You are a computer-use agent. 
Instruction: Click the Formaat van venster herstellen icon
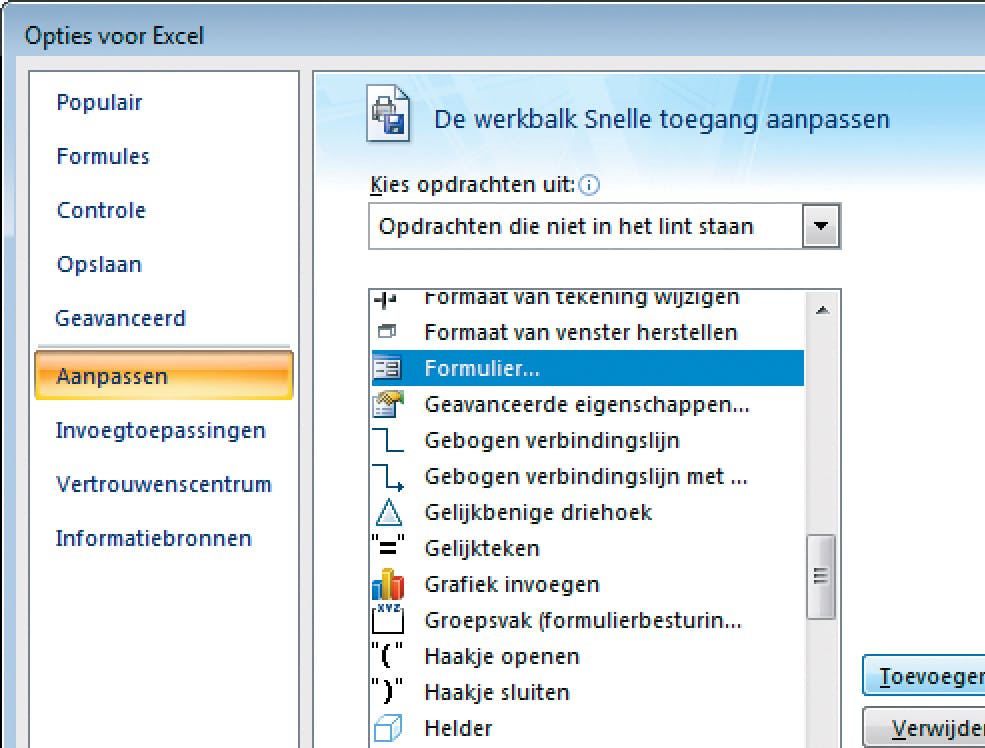pyautogui.click(x=386, y=332)
